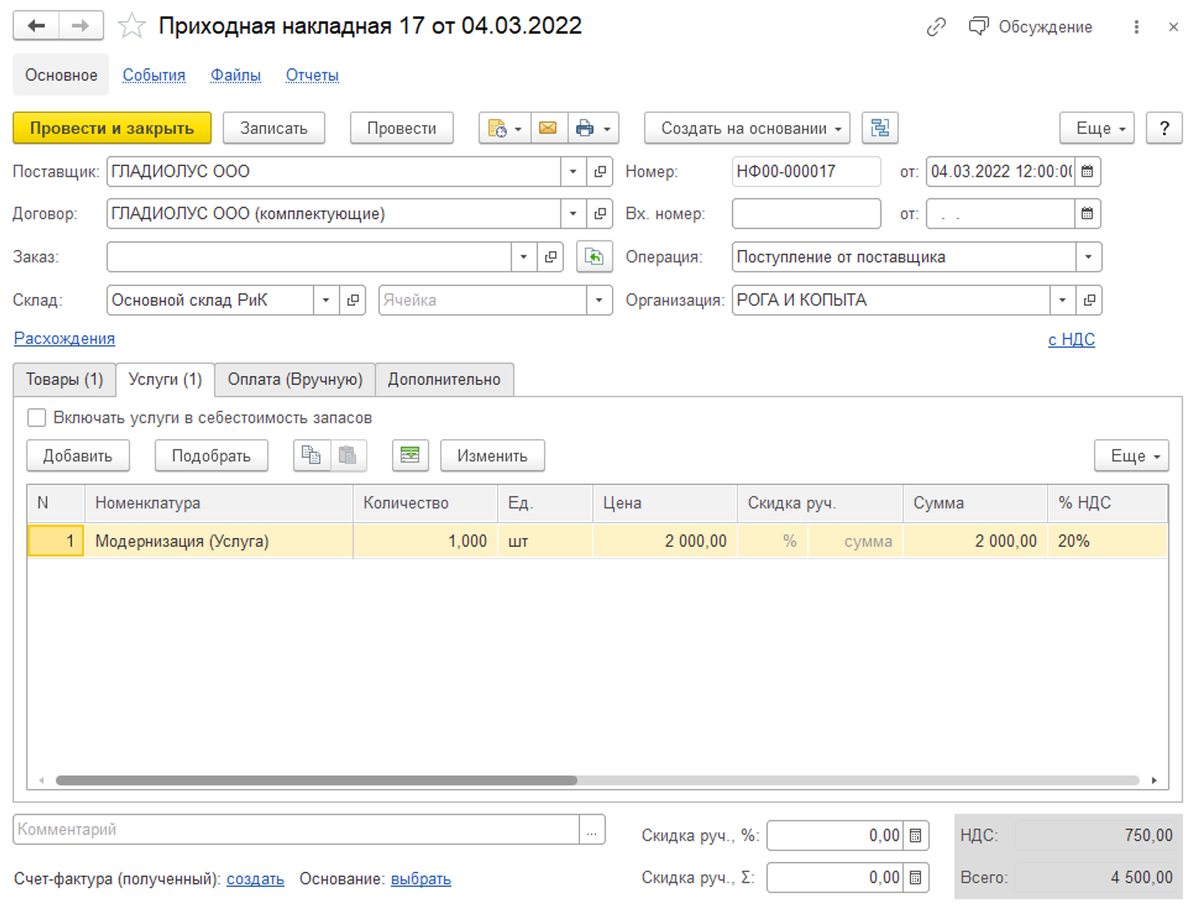Expand the Создать на основании menu
Viewport: 1200px width, 910px height.
click(x=747, y=128)
